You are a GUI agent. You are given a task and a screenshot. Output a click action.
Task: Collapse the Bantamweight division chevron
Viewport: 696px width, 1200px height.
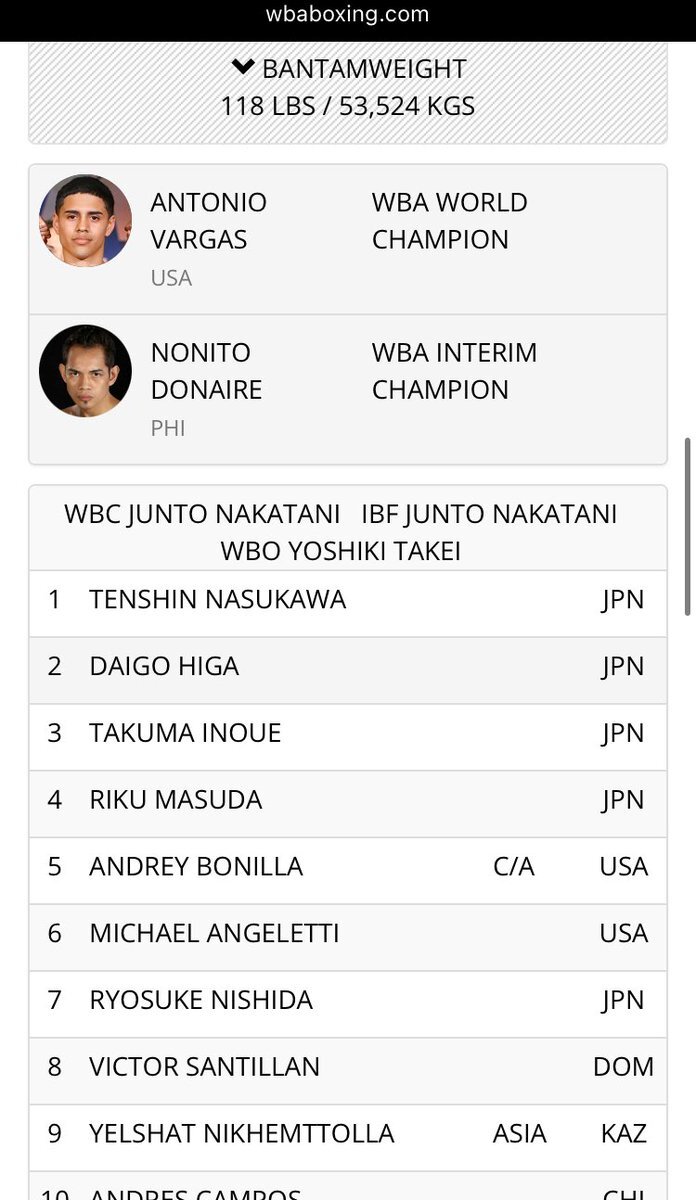click(243, 68)
